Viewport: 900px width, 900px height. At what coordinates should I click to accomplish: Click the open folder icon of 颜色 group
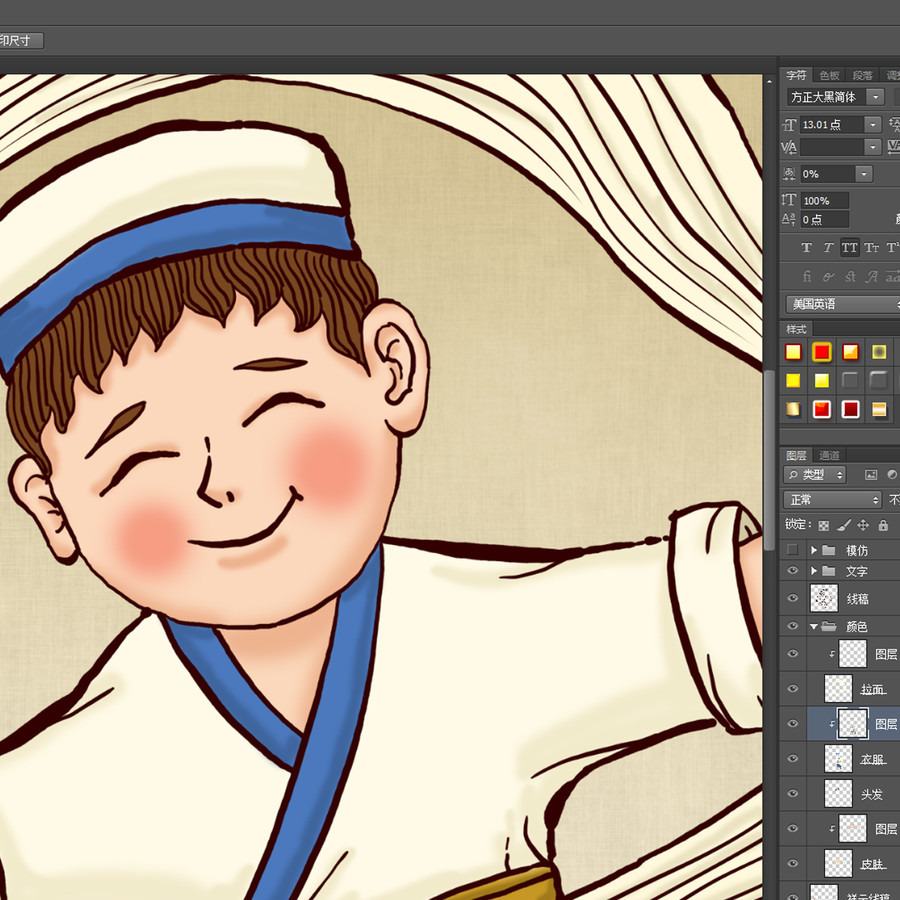829,626
